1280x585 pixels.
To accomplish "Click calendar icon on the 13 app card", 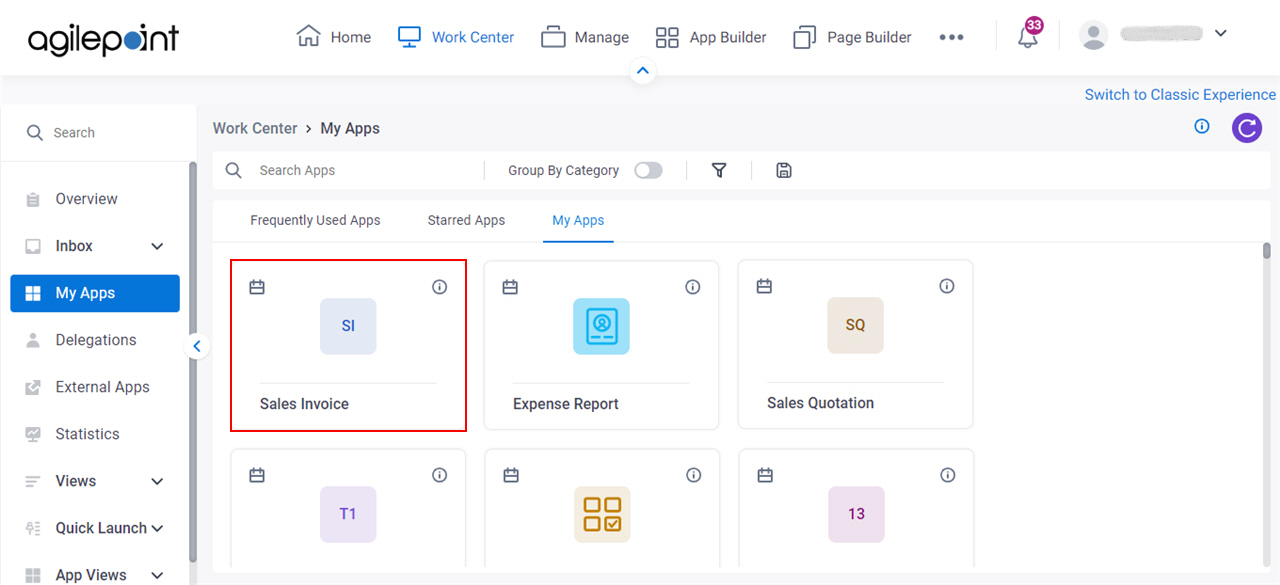I will tap(765, 475).
